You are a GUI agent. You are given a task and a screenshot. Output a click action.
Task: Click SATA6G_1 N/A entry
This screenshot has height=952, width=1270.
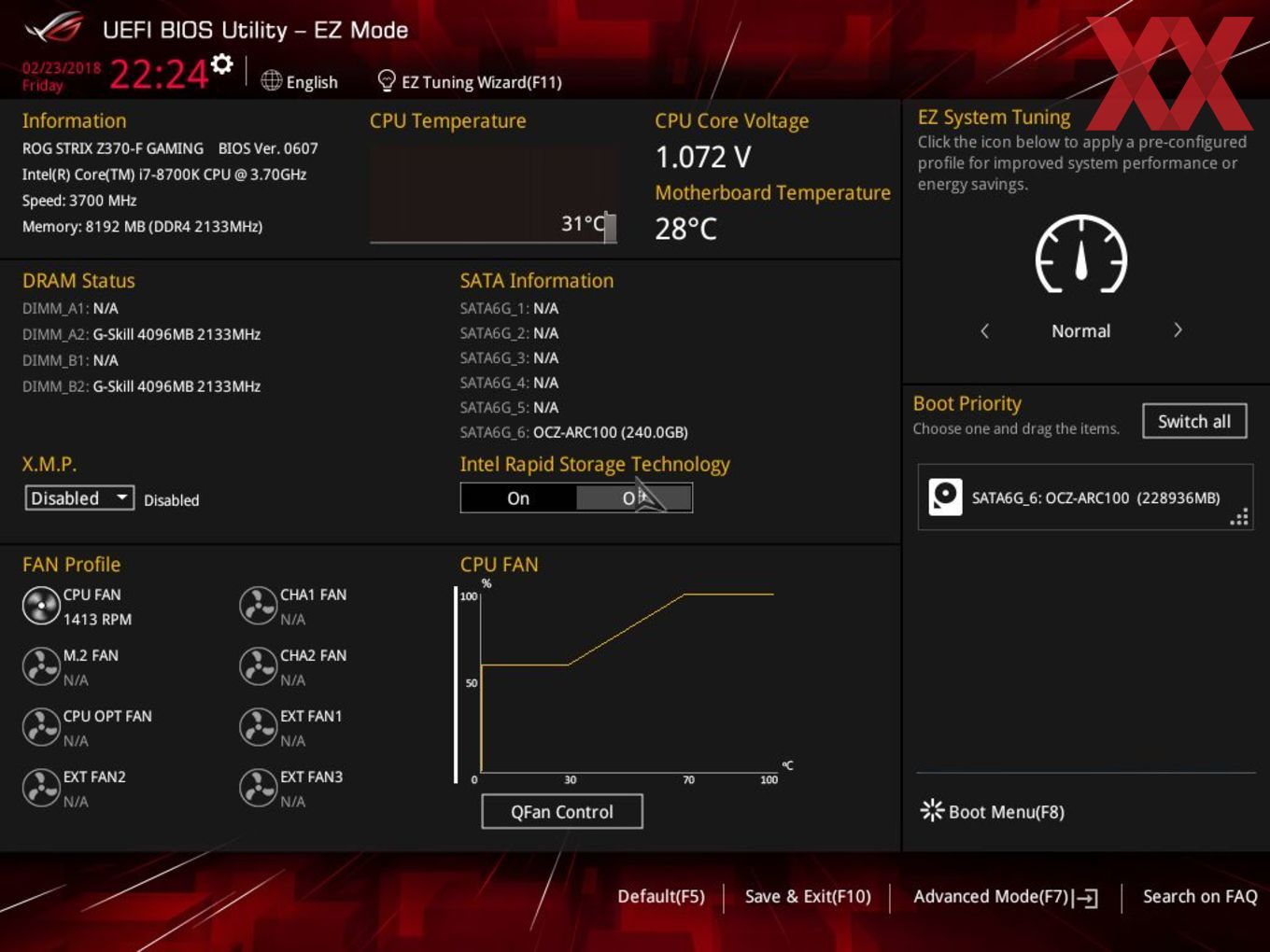tap(509, 308)
